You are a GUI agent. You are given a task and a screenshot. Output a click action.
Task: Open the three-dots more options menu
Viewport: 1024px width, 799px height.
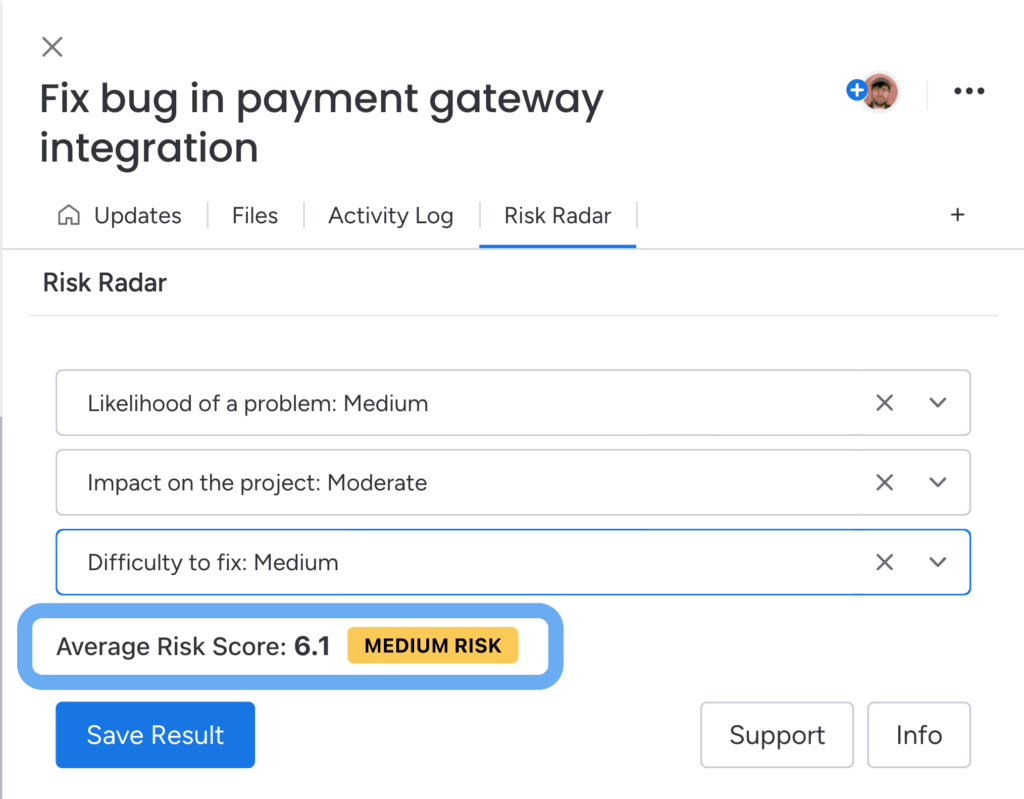[x=969, y=91]
